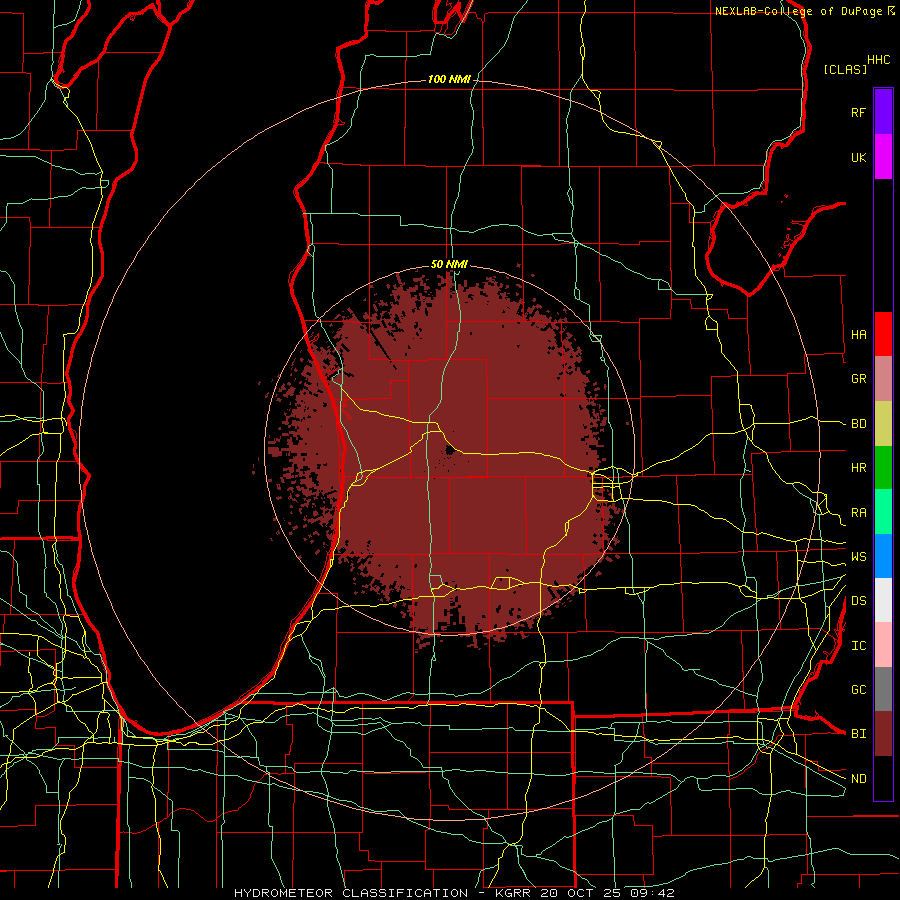The width and height of the screenshot is (900, 900).
Task: Click the HR legend label
Action: click(859, 468)
